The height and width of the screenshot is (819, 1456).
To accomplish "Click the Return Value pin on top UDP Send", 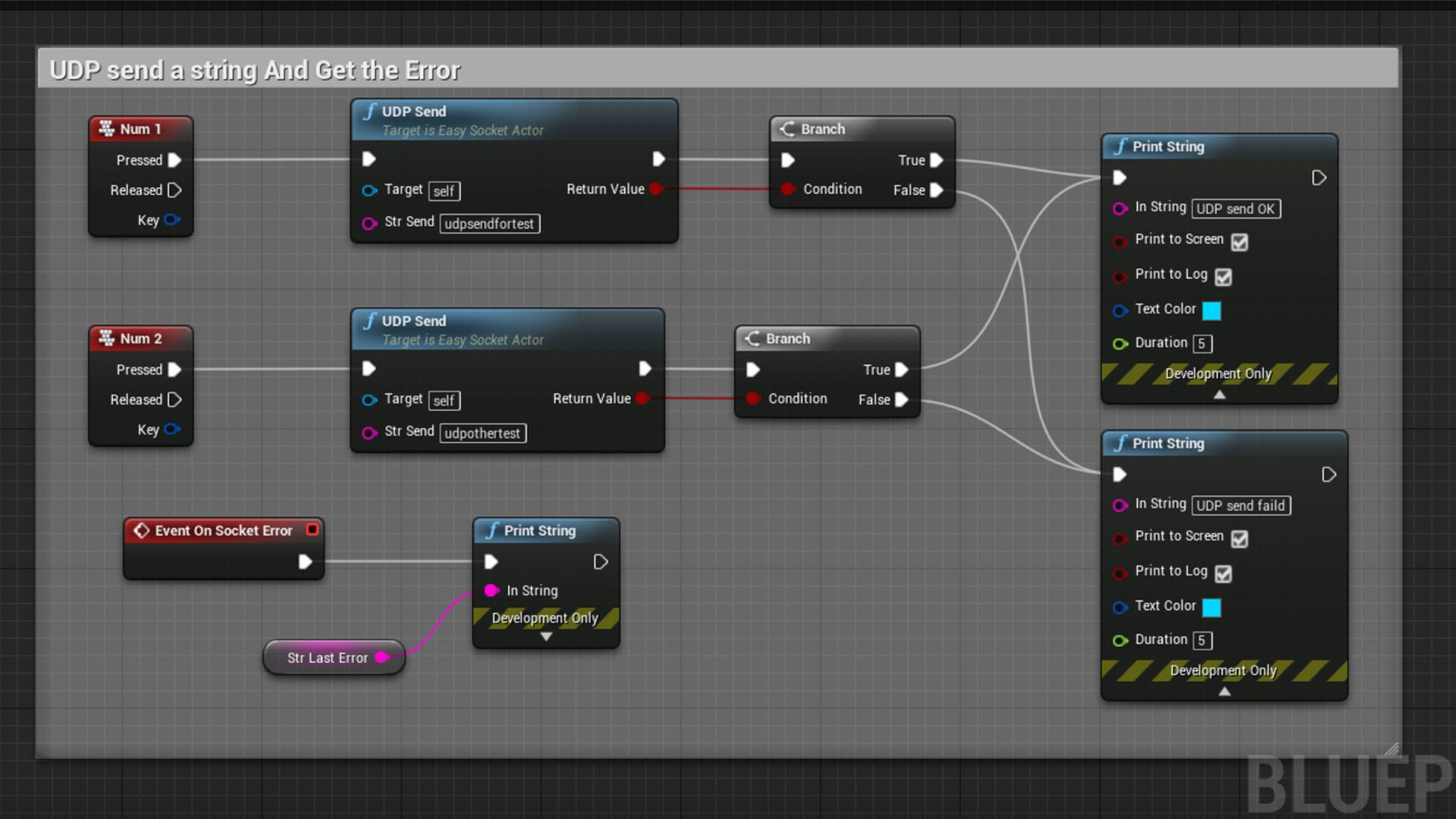I will tap(656, 189).
